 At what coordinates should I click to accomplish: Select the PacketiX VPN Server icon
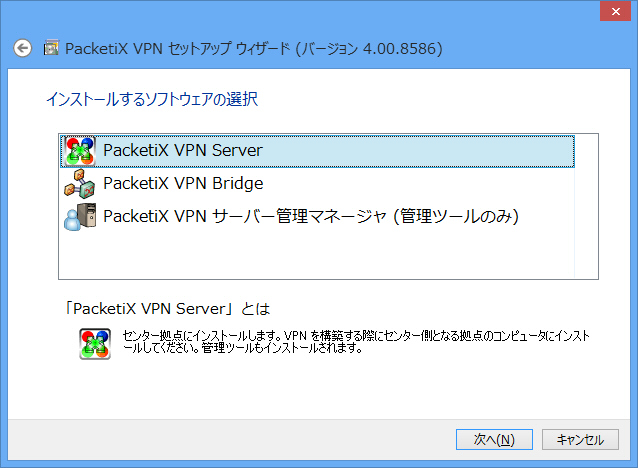coord(80,151)
